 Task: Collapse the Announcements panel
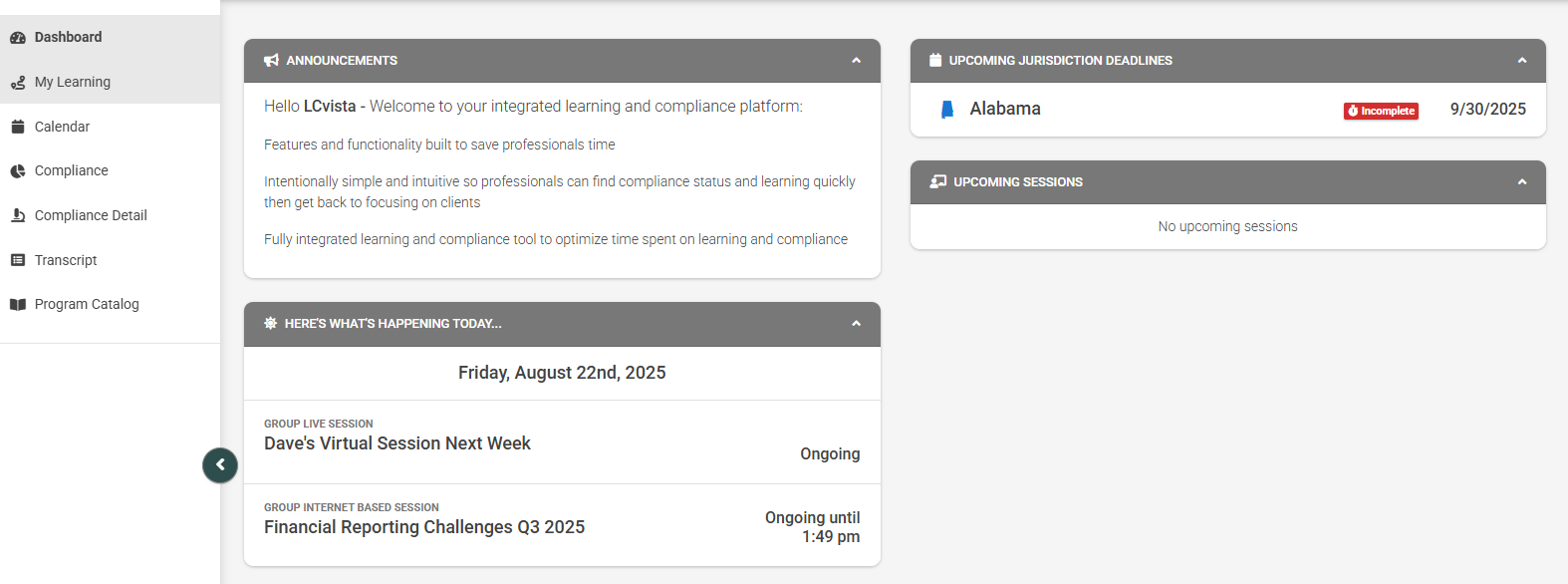pyautogui.click(x=856, y=61)
